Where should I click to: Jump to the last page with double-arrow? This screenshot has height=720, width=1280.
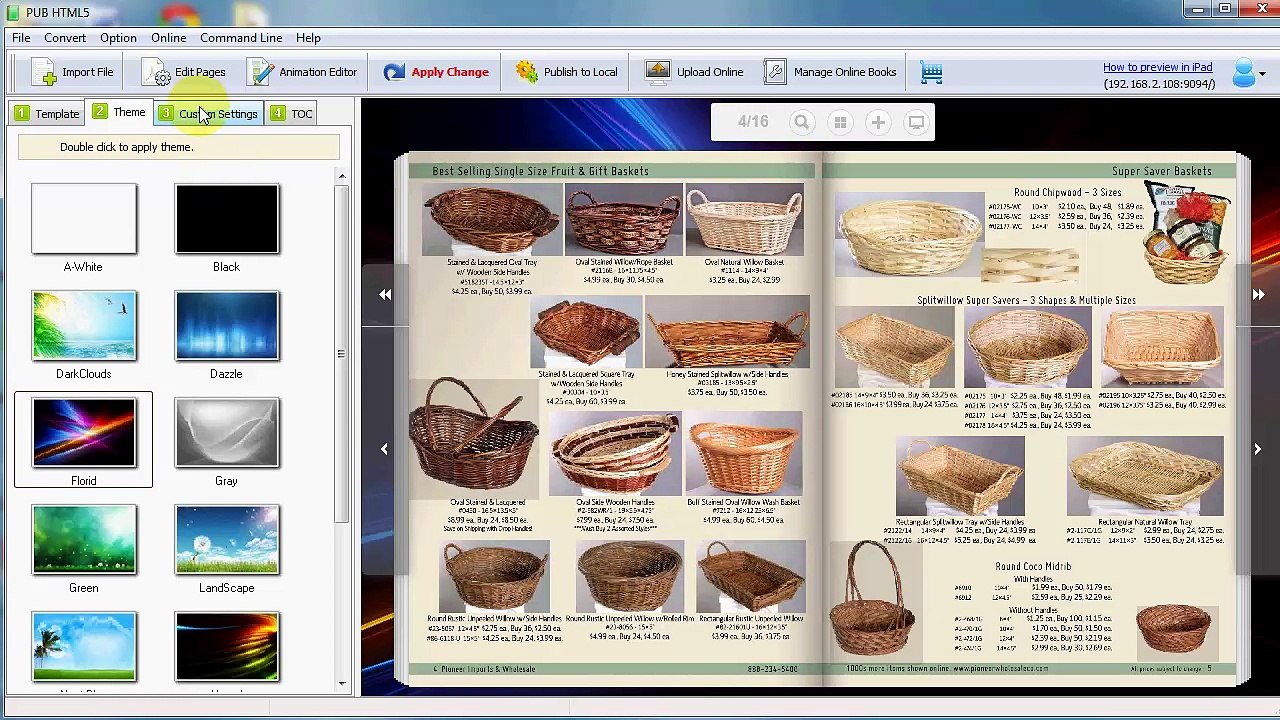pos(1258,294)
